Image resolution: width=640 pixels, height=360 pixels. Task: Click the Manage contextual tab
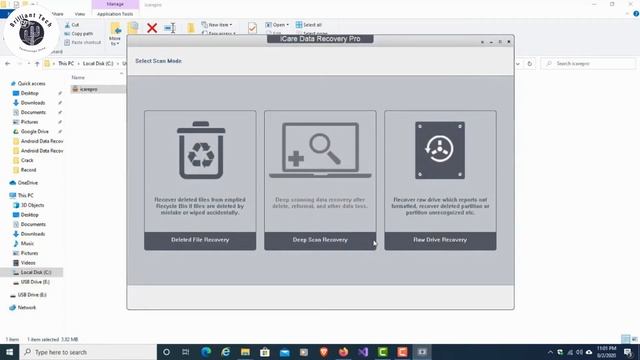tap(115, 4)
